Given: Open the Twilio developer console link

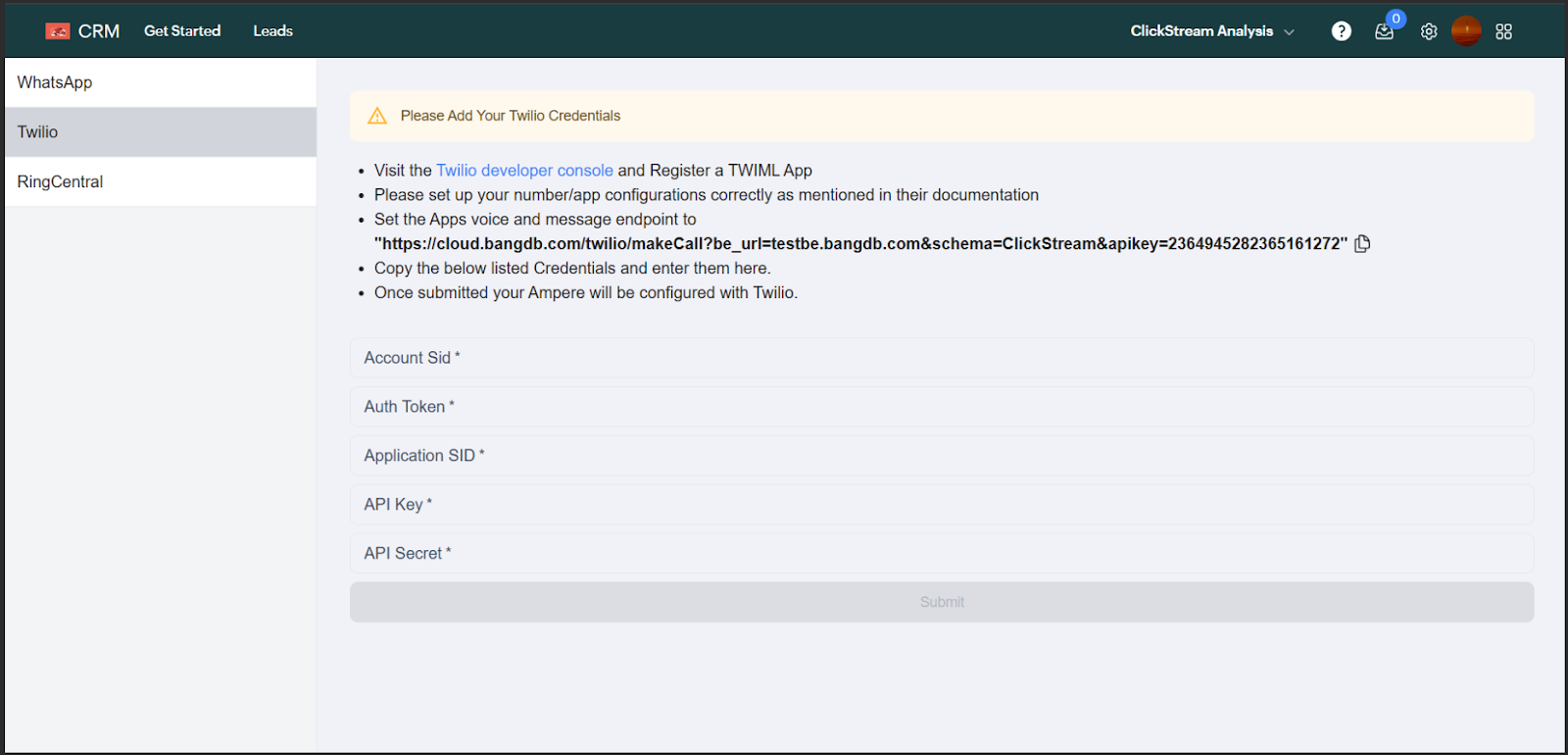Looking at the screenshot, I should point(524,171).
